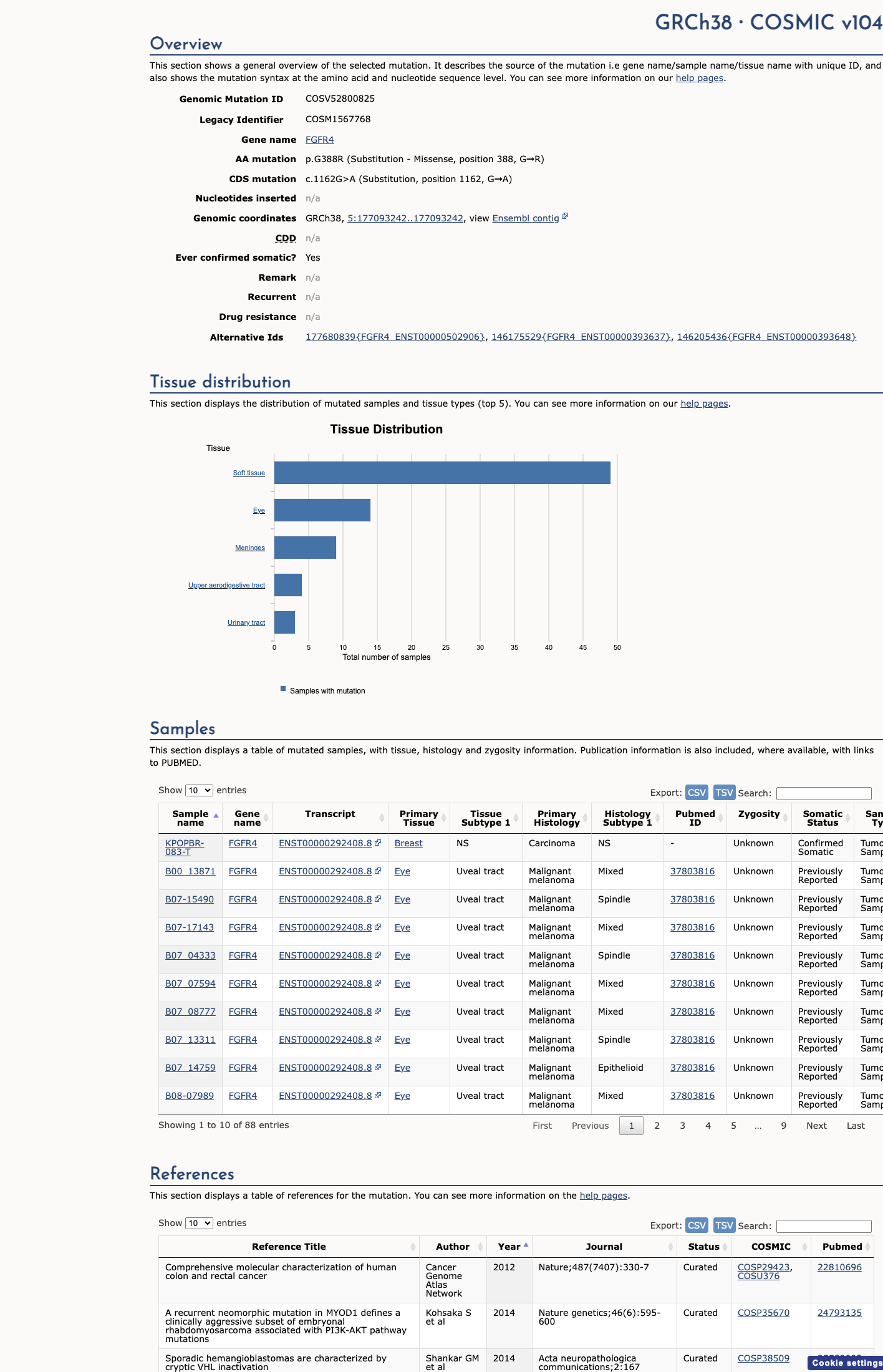Open the FGFR4 gene name link in Overview
The width and height of the screenshot is (883, 1372).
(x=319, y=140)
